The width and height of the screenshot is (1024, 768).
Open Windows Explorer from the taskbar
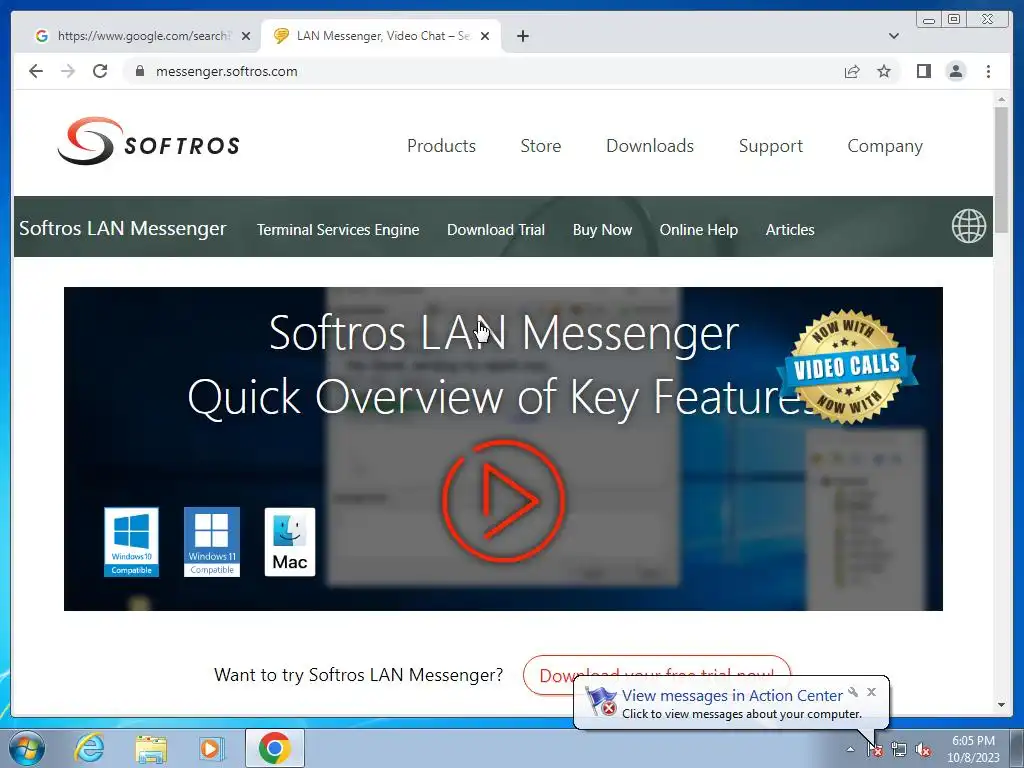[x=151, y=748]
